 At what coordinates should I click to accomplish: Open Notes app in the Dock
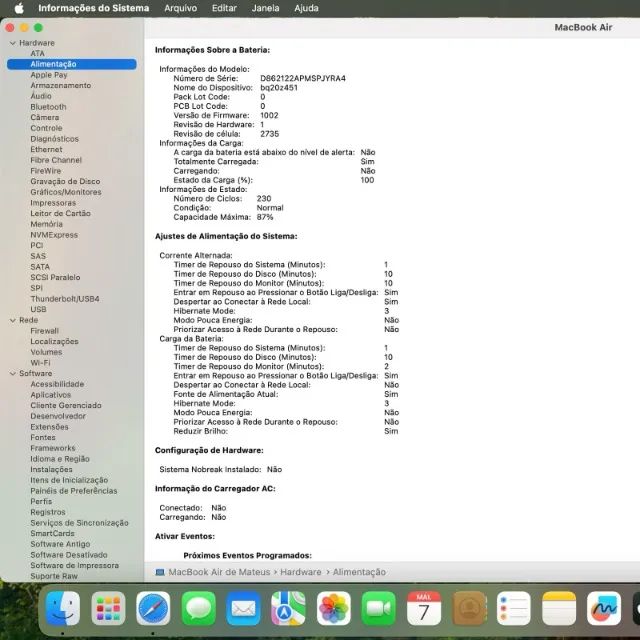coord(559,608)
